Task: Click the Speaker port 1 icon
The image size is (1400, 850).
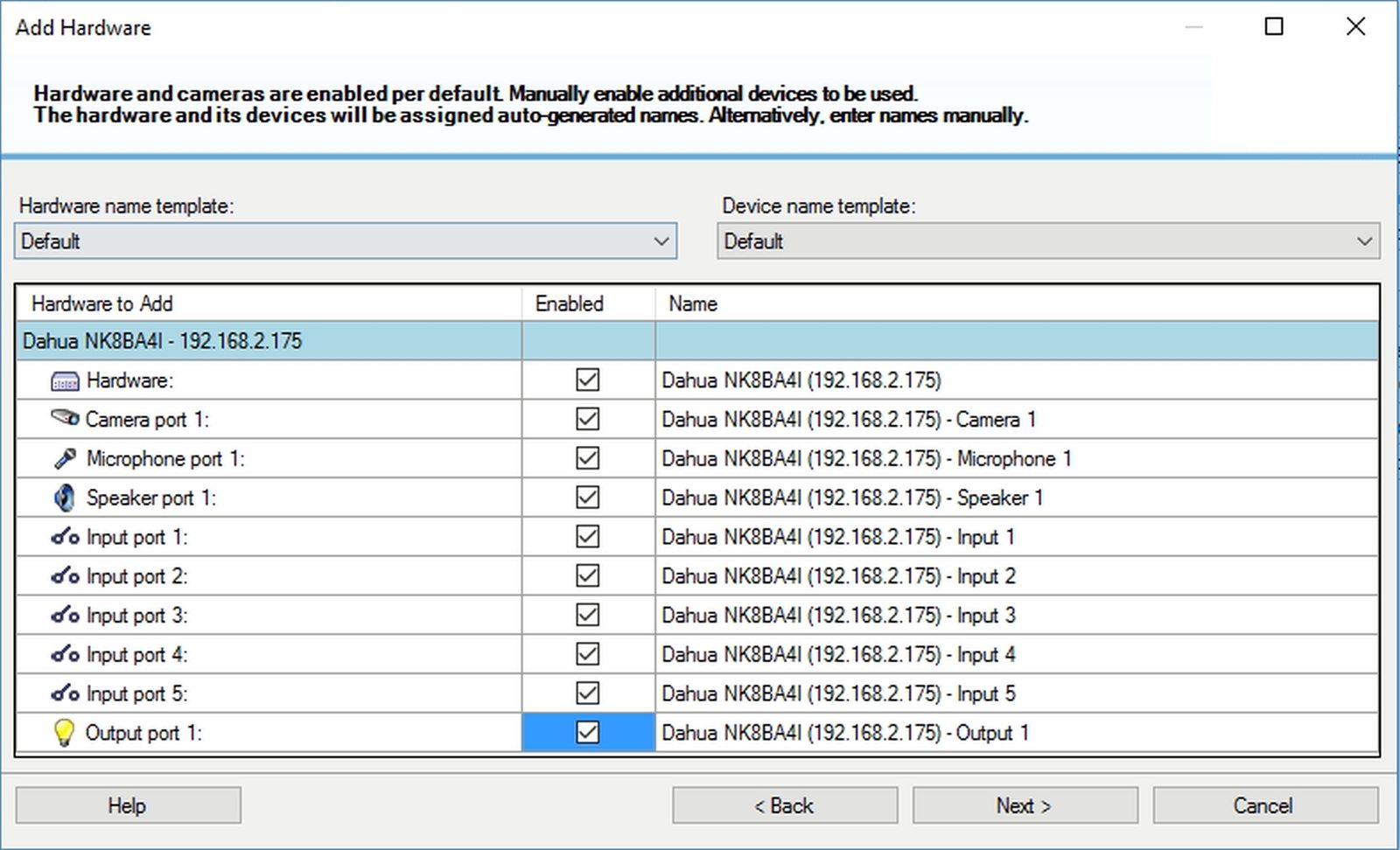Action: [65, 498]
